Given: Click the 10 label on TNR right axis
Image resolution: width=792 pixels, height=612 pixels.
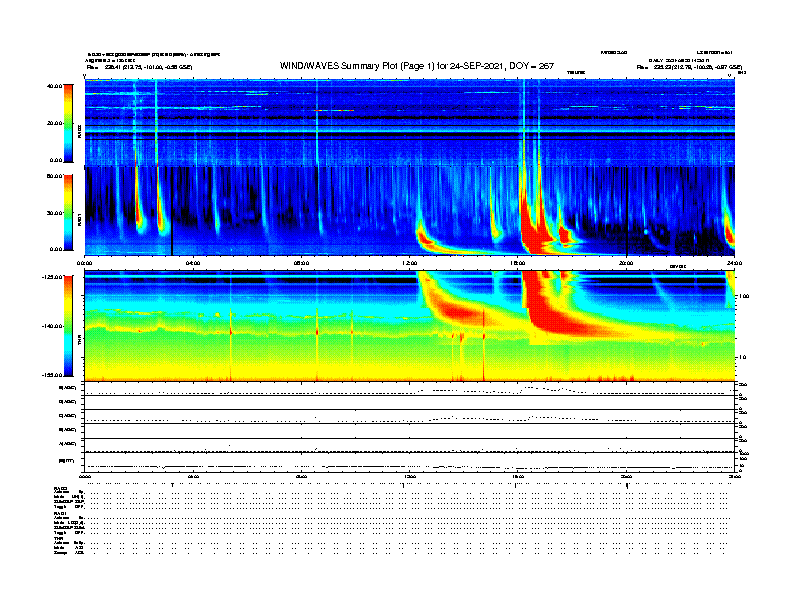Looking at the screenshot, I should 744,358.
